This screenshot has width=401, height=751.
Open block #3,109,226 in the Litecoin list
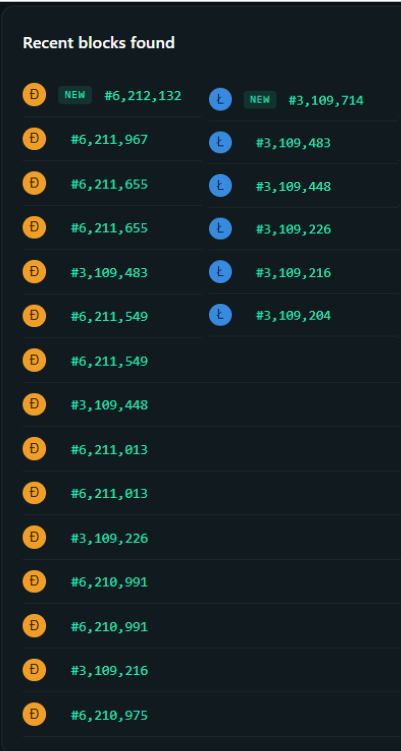[x=293, y=229]
